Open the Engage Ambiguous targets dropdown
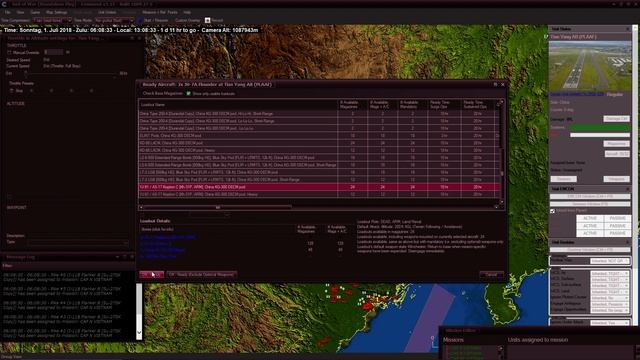640x360 pixels. 609,304
